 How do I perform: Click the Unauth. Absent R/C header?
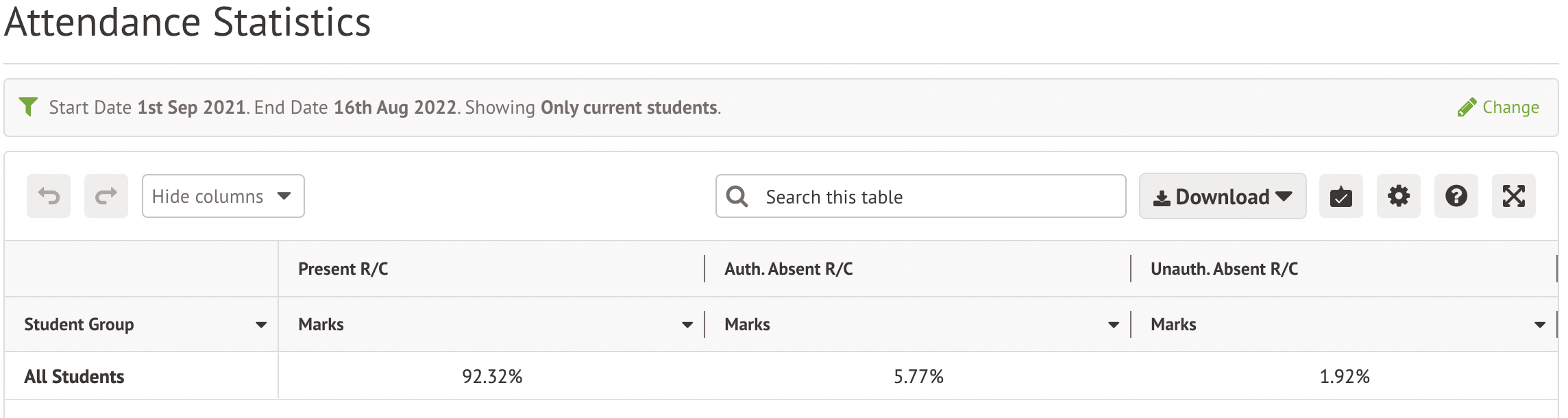point(1224,269)
